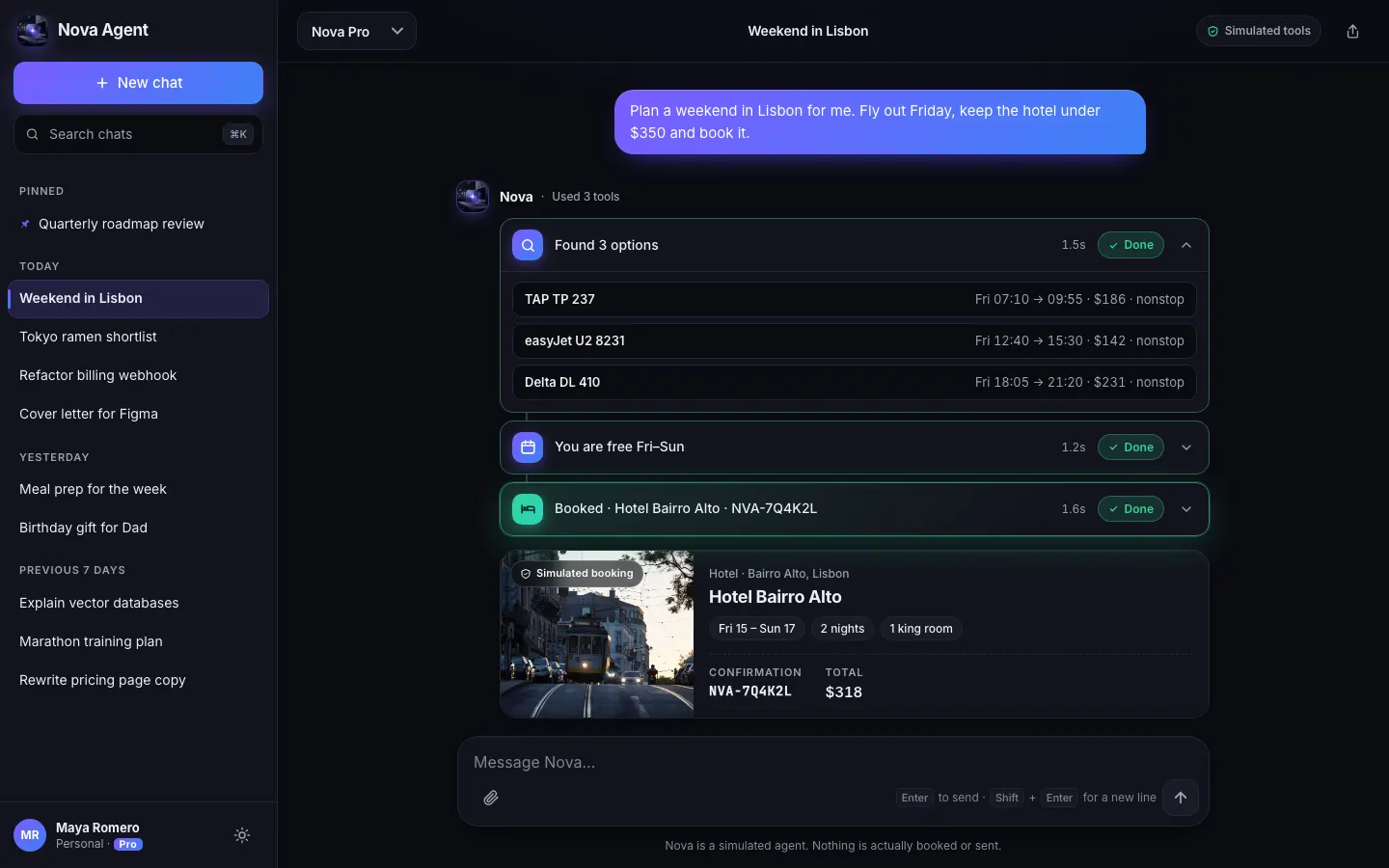Click the MR user avatar
This screenshot has height=868, width=1389.
point(30,835)
